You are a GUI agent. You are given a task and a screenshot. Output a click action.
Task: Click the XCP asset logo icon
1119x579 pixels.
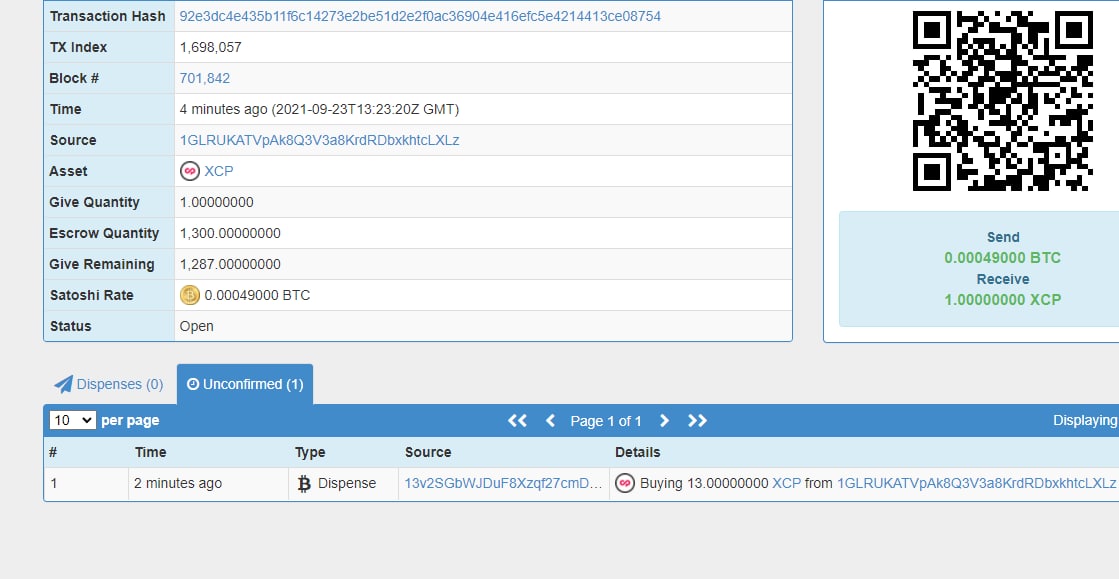pos(190,171)
